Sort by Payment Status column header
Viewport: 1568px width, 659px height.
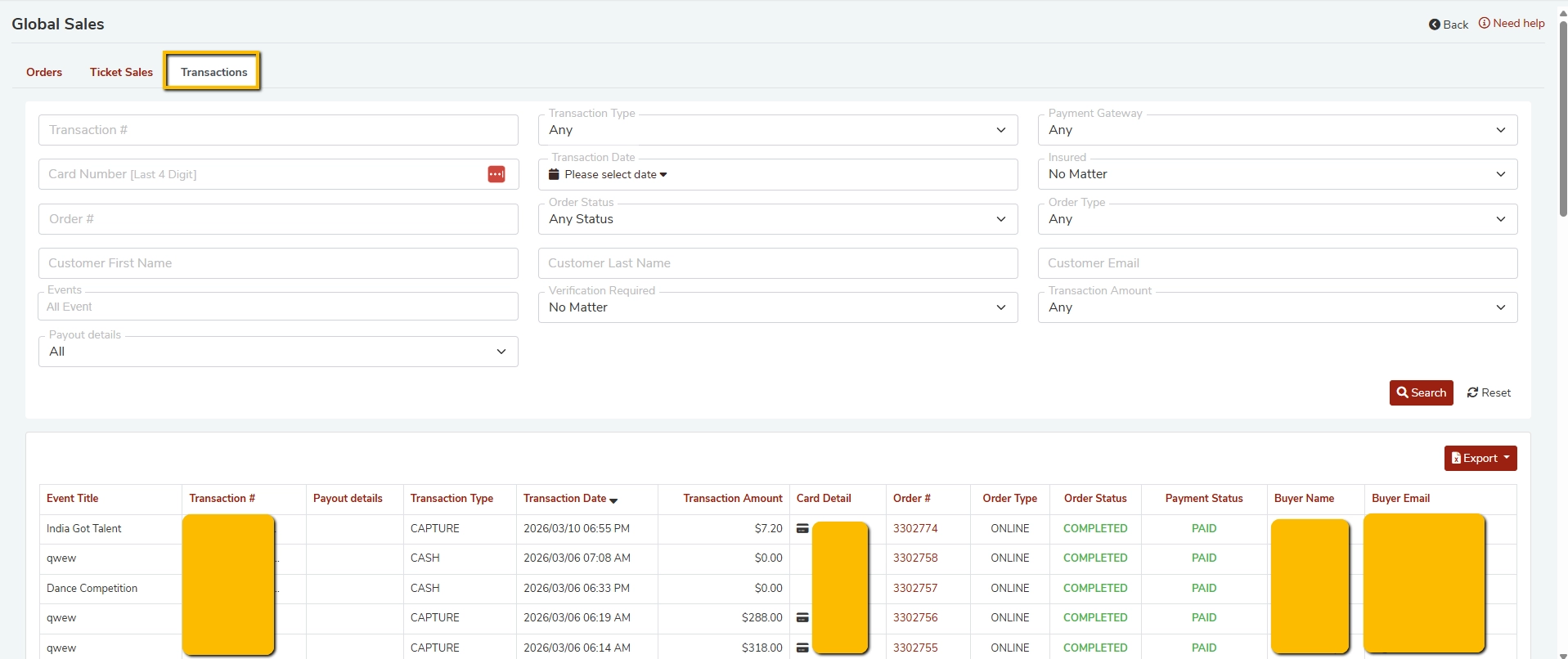click(x=1204, y=498)
